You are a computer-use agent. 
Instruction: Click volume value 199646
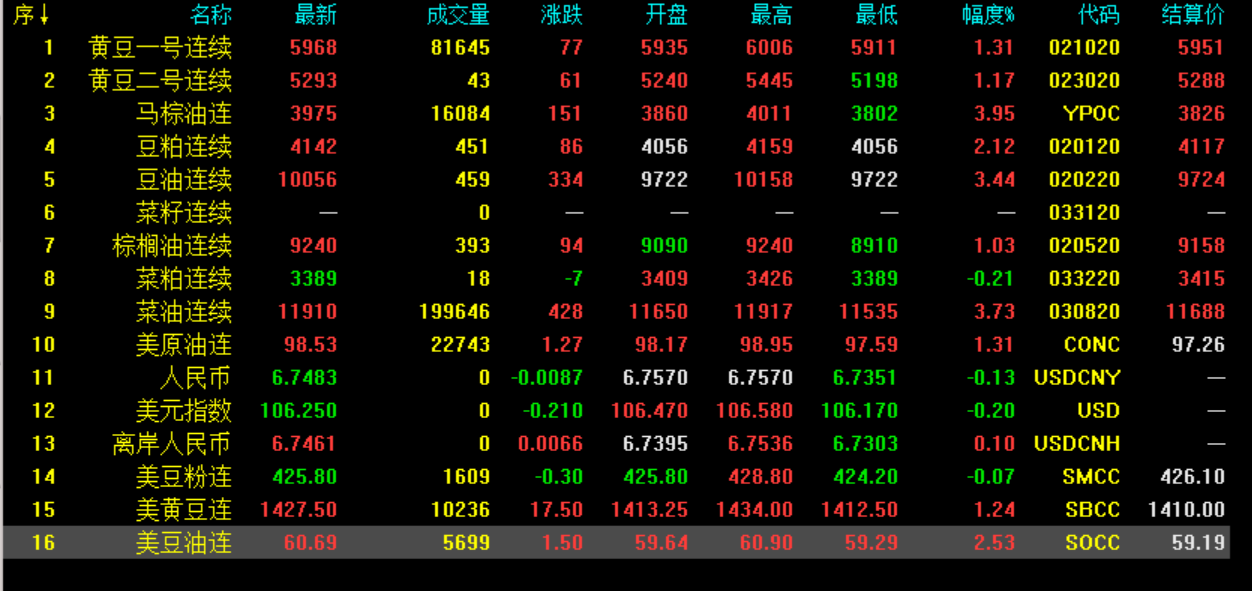[x=454, y=311]
